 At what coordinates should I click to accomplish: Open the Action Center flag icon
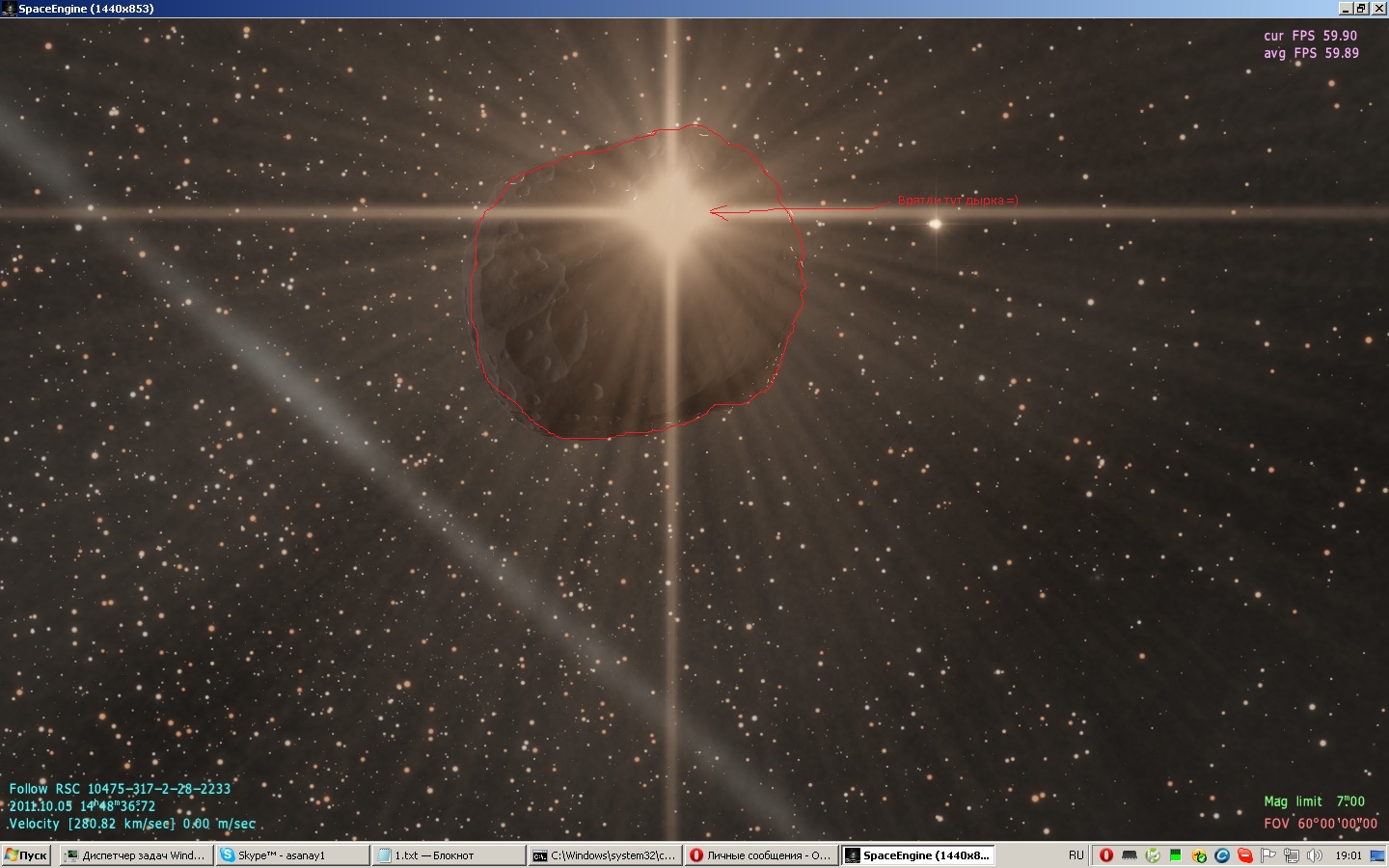[1268, 855]
